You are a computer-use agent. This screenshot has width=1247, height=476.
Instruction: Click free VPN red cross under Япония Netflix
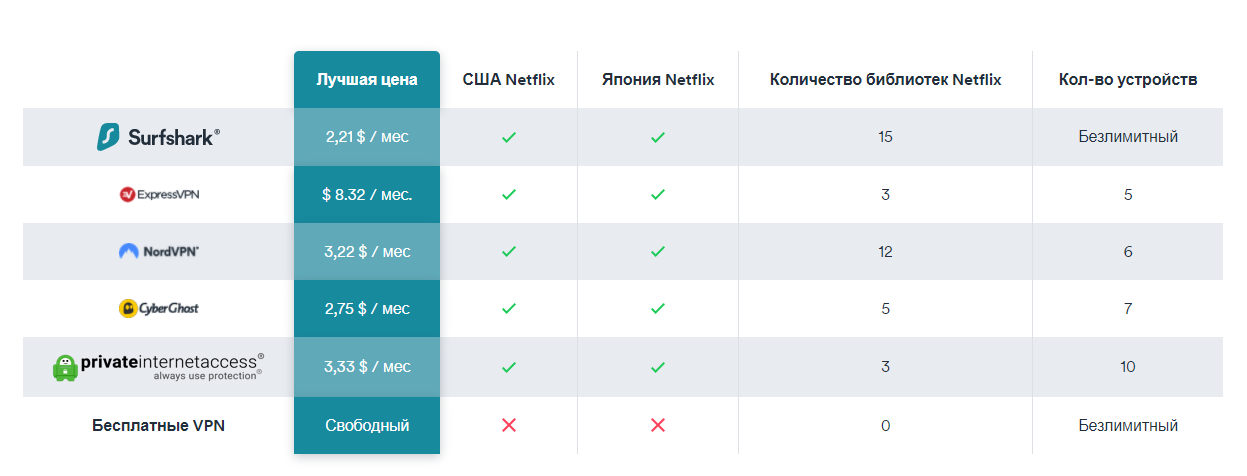point(657,426)
